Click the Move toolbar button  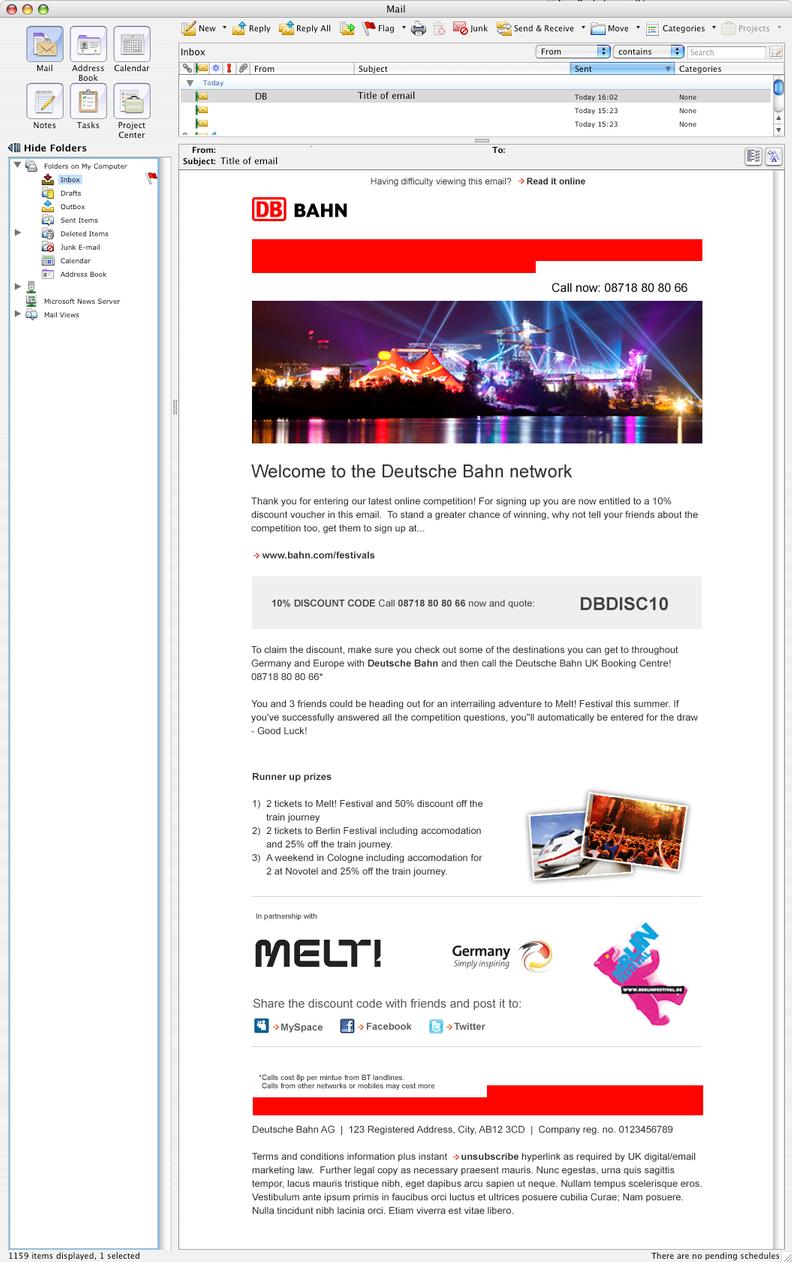click(x=610, y=28)
